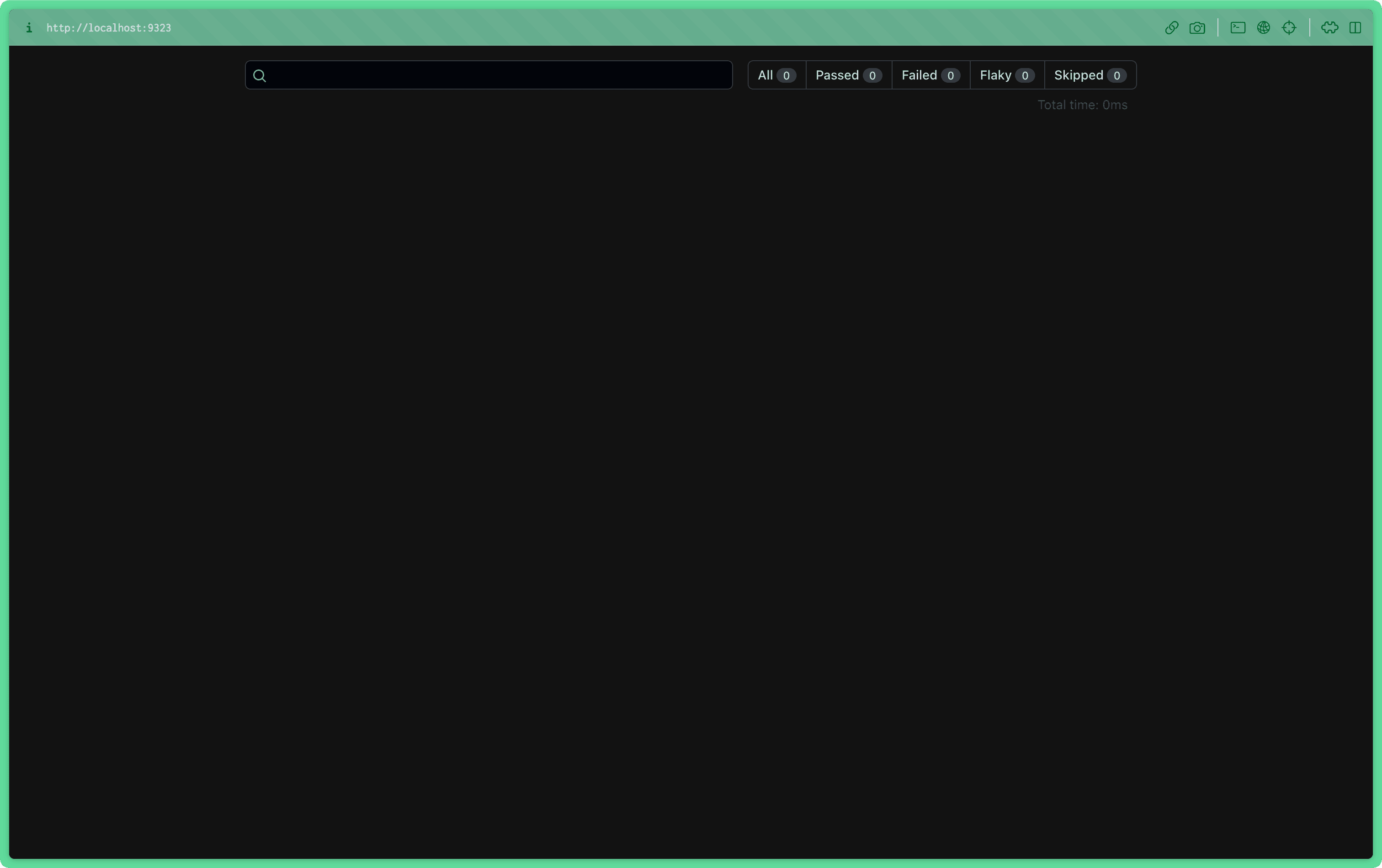Click the magnifier icon in the search bar

tap(260, 75)
